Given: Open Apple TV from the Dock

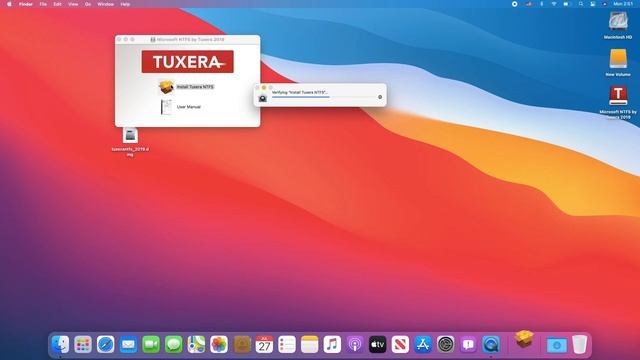Looking at the screenshot, I should pos(378,344).
